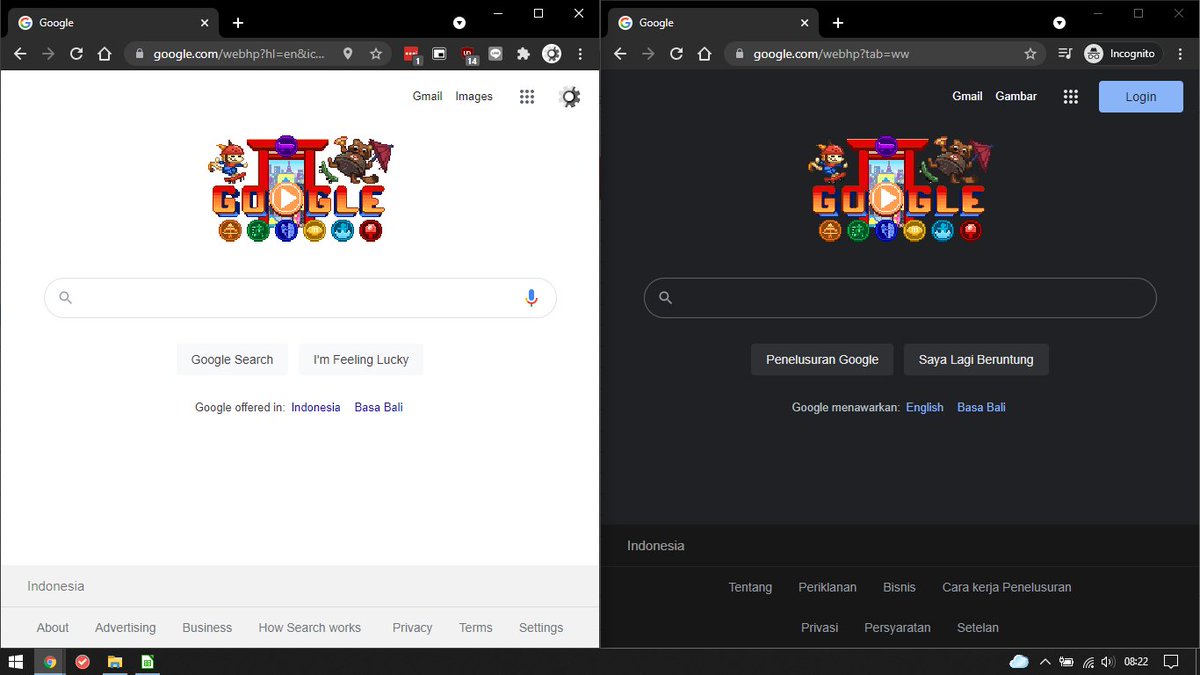Open Google apps grid in left window
Image resolution: width=1200 pixels, height=675 pixels.
pyautogui.click(x=527, y=97)
